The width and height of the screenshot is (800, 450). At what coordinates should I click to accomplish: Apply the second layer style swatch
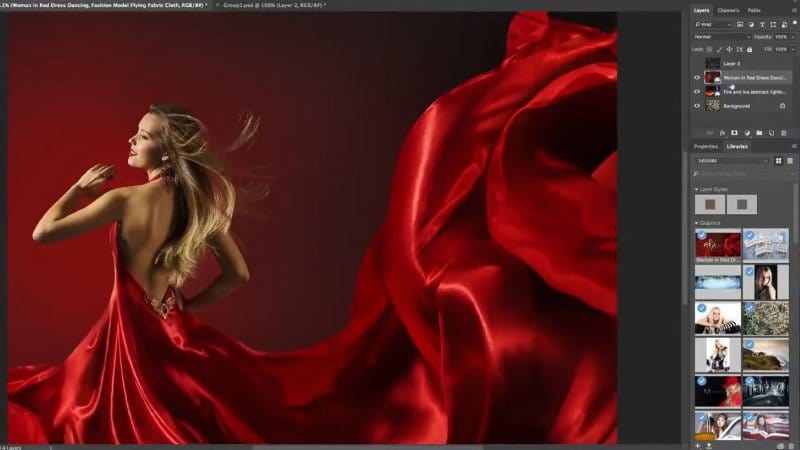click(742, 205)
